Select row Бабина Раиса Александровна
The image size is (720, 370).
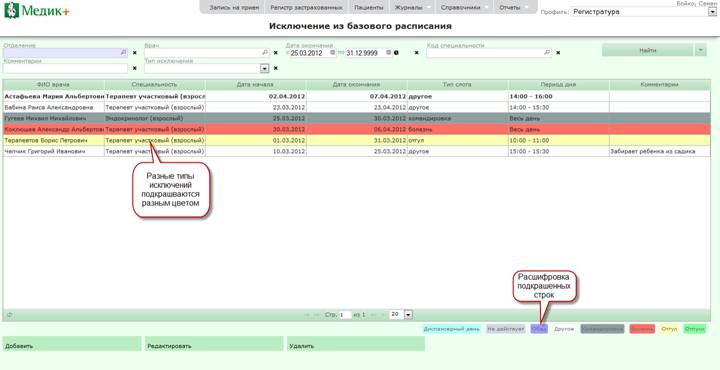[x=357, y=107]
